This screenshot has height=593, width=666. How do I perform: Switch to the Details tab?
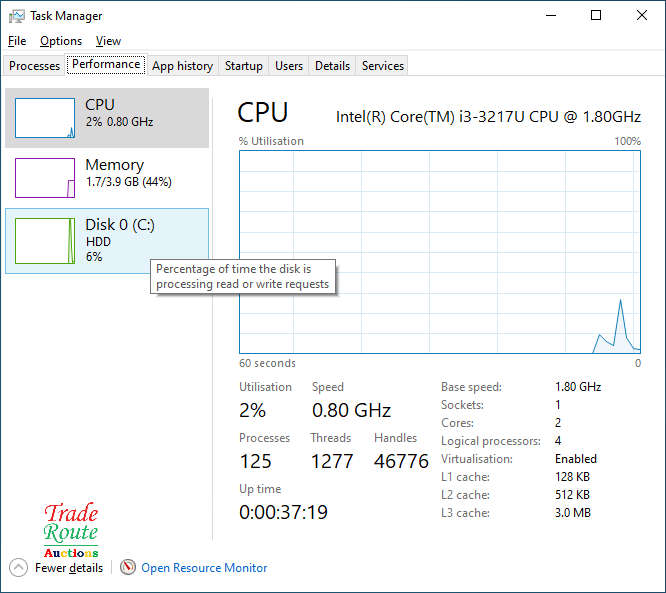pos(332,66)
